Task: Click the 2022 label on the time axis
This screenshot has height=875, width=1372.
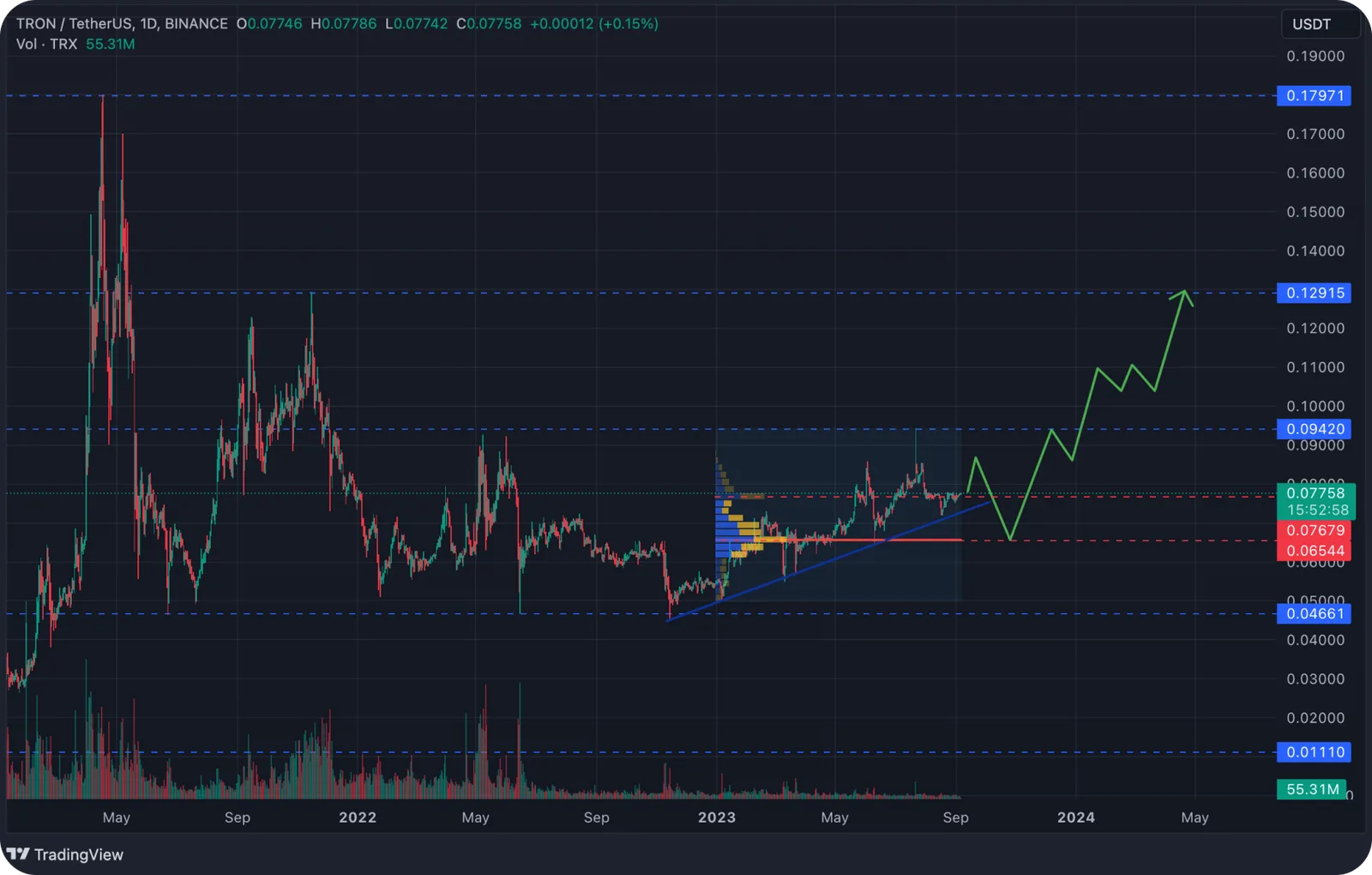Action: (x=358, y=818)
